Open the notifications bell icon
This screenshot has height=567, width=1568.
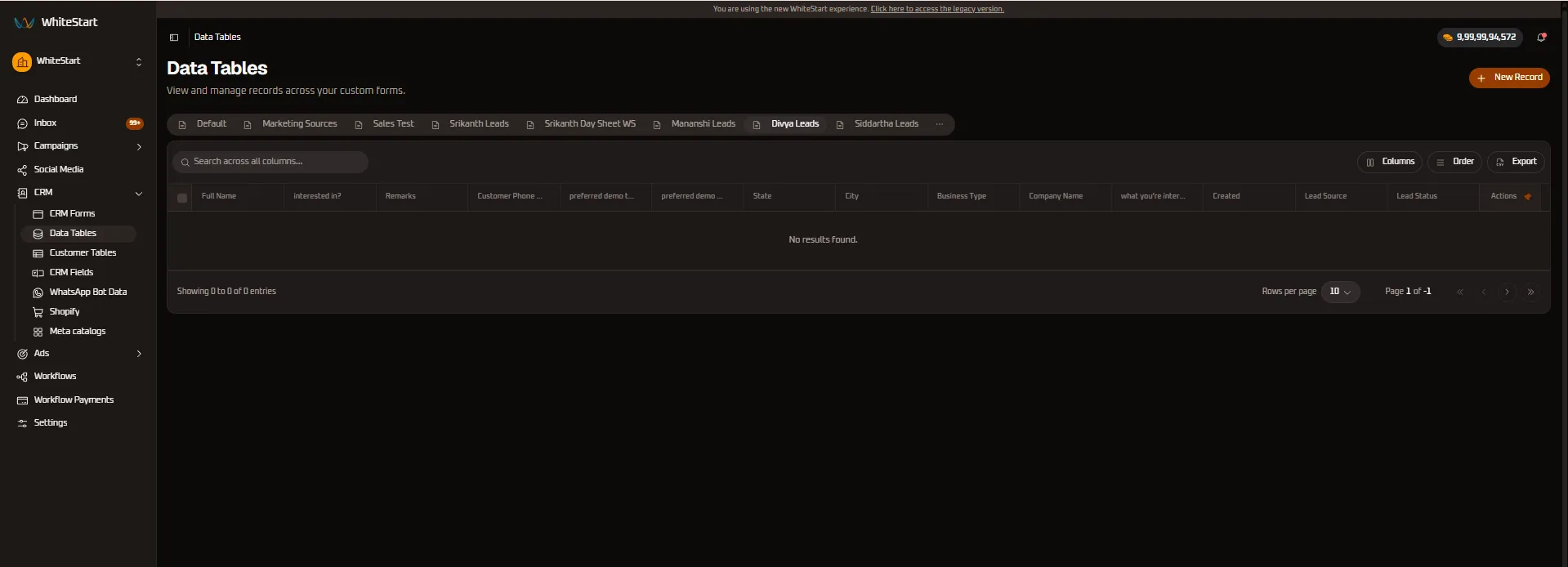pos(1542,37)
